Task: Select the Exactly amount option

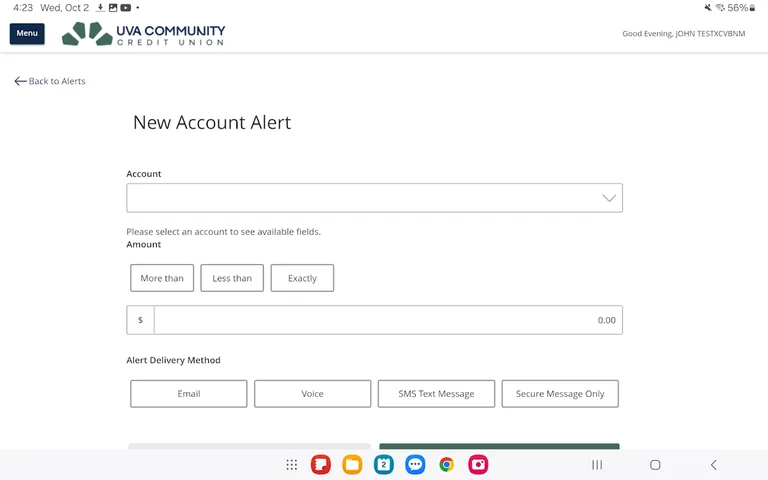Action: click(x=302, y=278)
